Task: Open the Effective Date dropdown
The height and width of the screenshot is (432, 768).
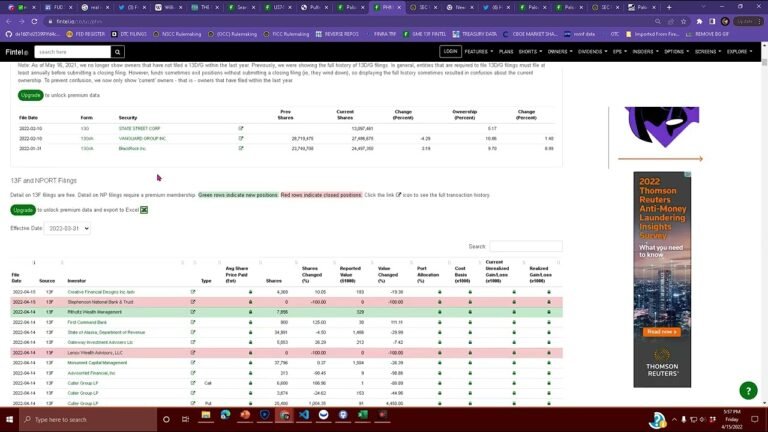Action: (67, 228)
